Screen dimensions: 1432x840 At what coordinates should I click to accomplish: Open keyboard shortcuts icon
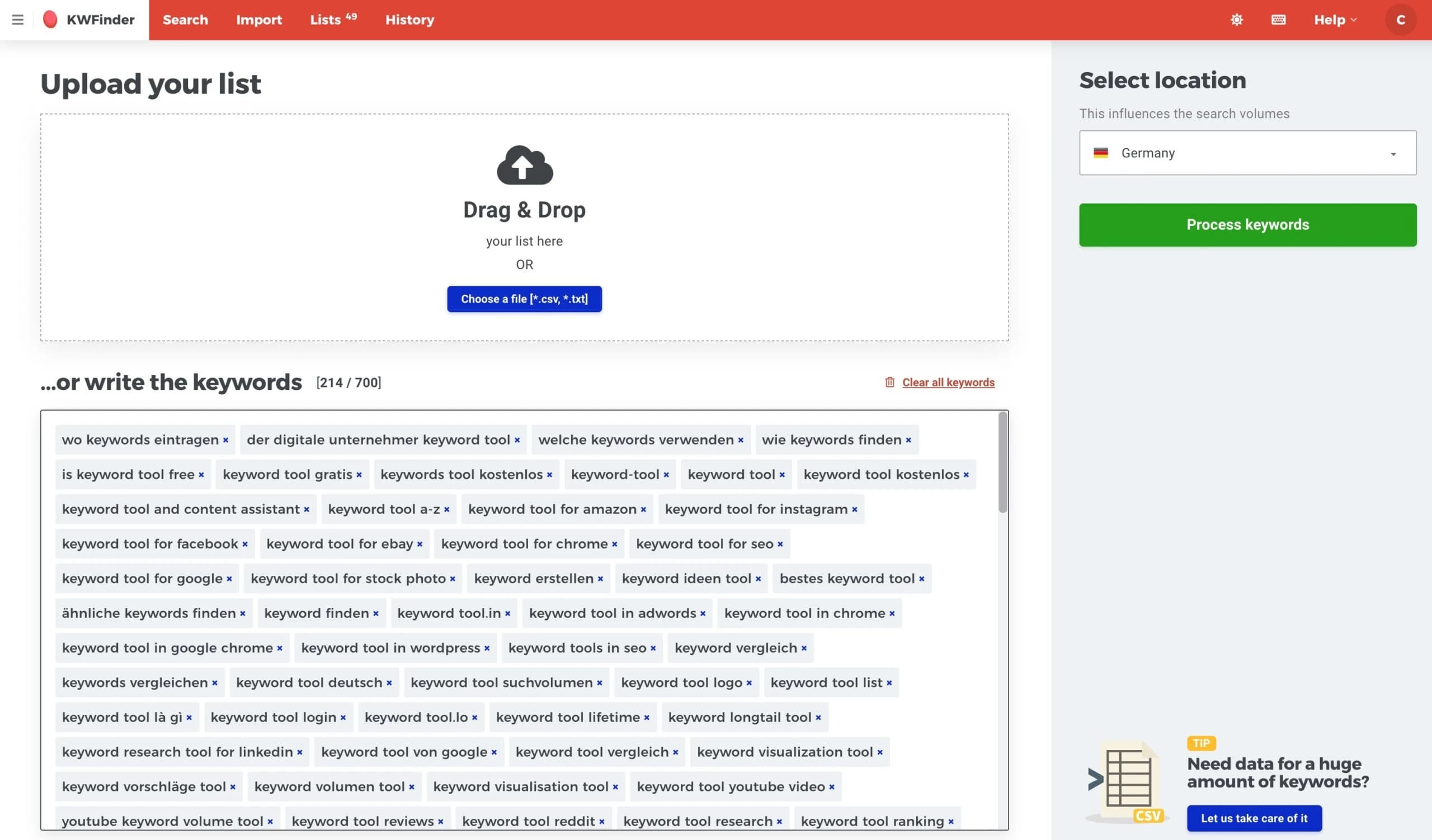coord(1278,20)
